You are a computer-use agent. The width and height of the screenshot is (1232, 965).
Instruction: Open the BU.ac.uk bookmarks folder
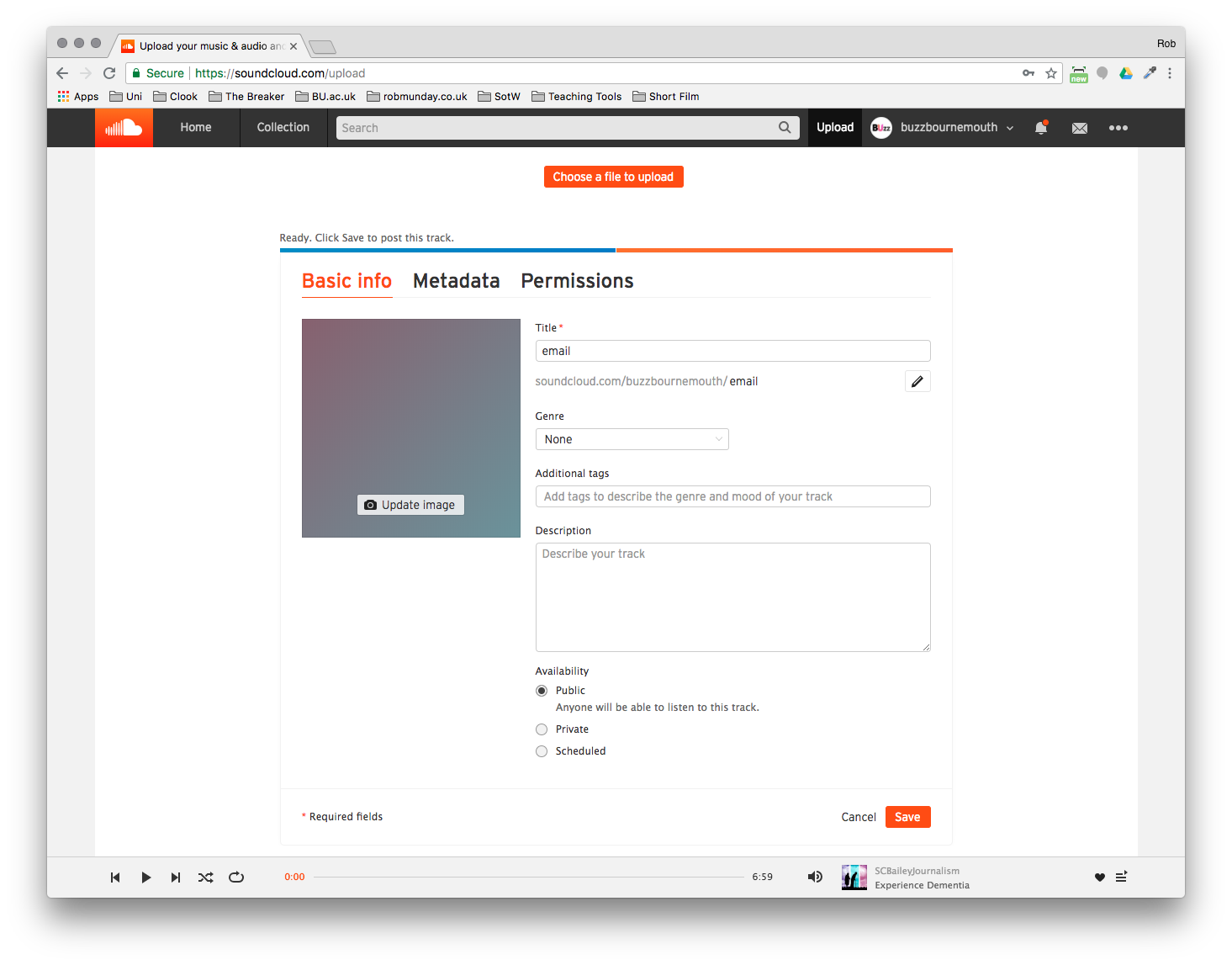[325, 97]
